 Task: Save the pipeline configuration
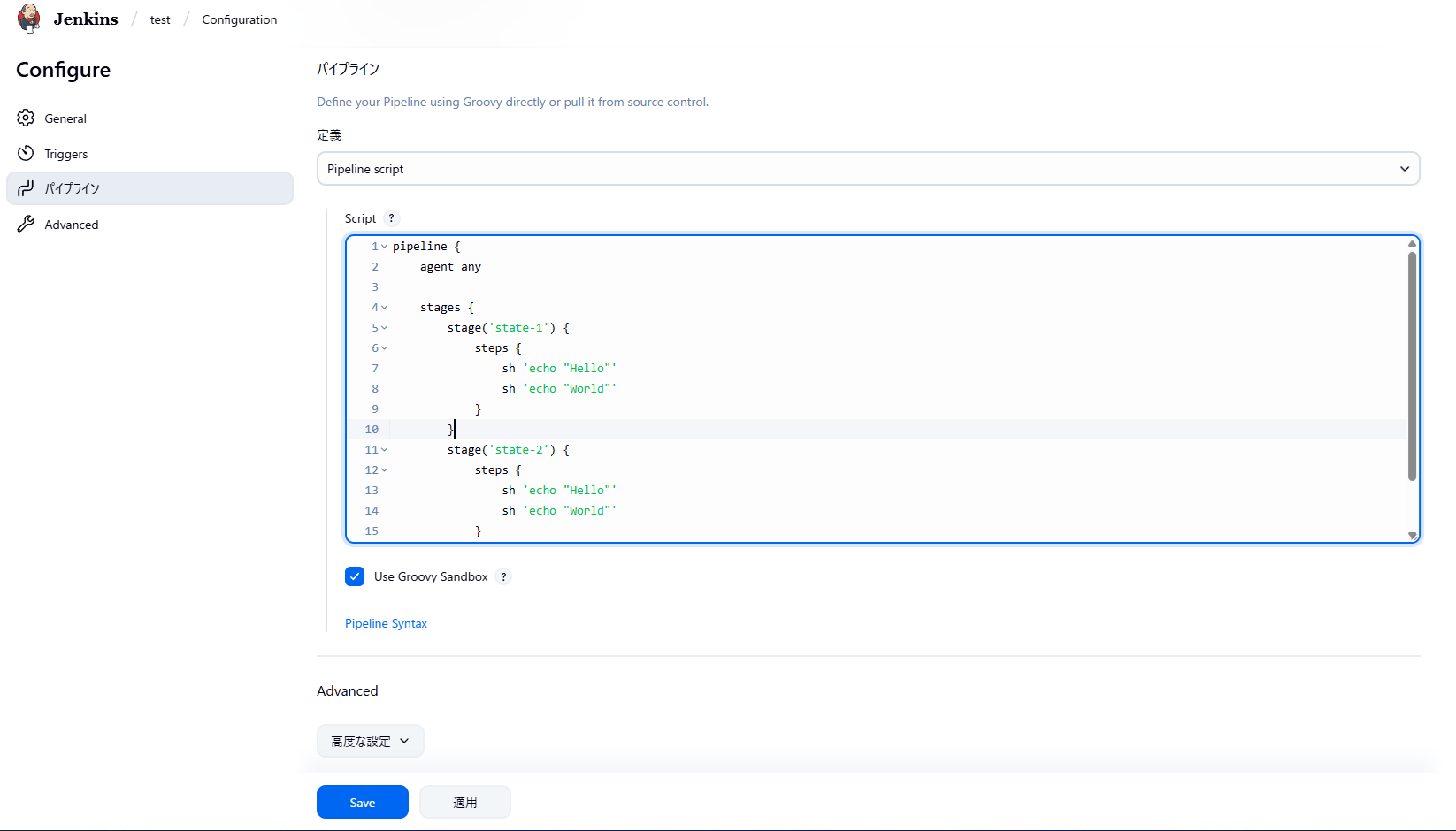click(x=362, y=802)
